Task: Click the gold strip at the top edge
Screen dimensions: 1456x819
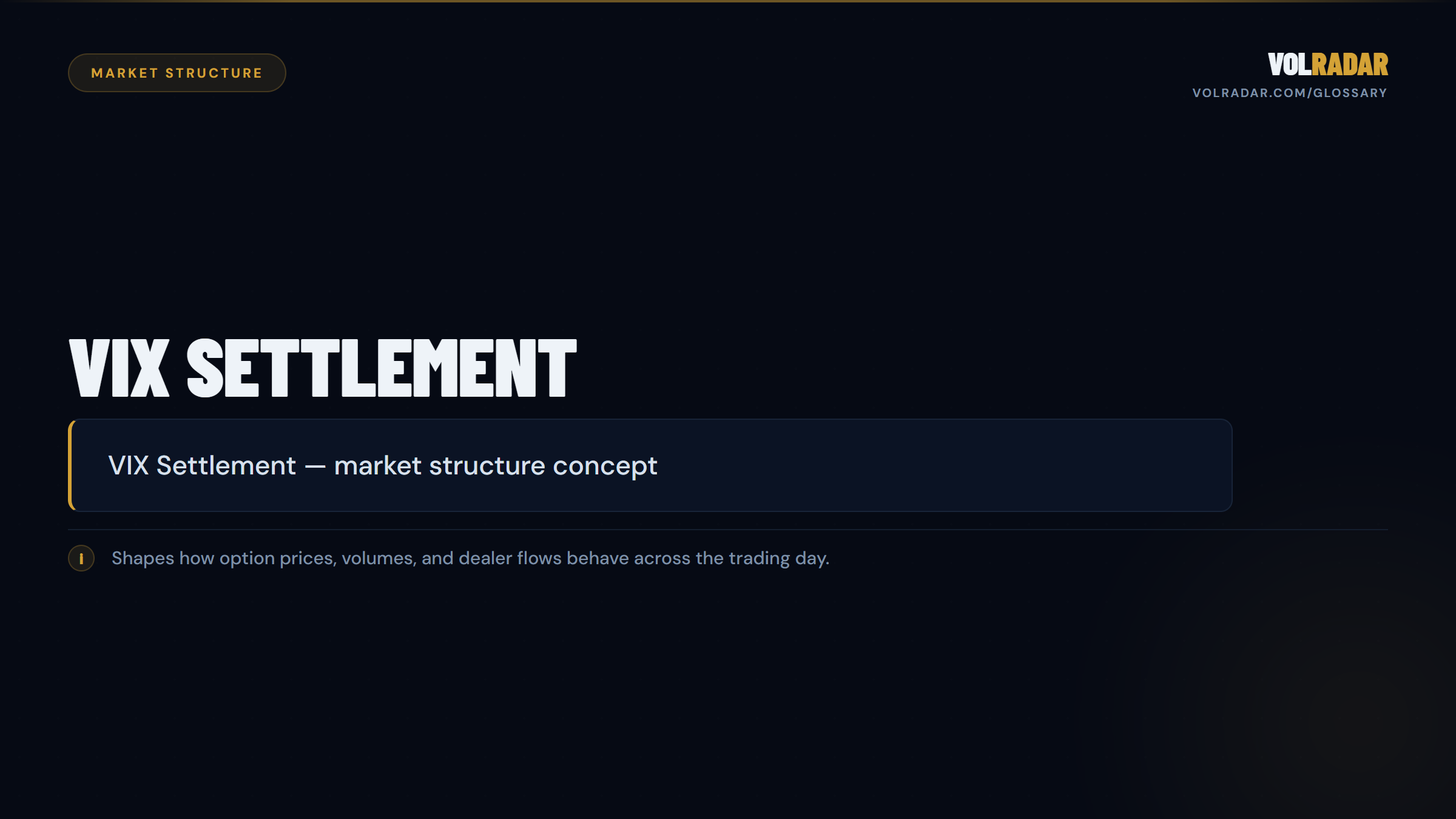Action: (x=728, y=1)
